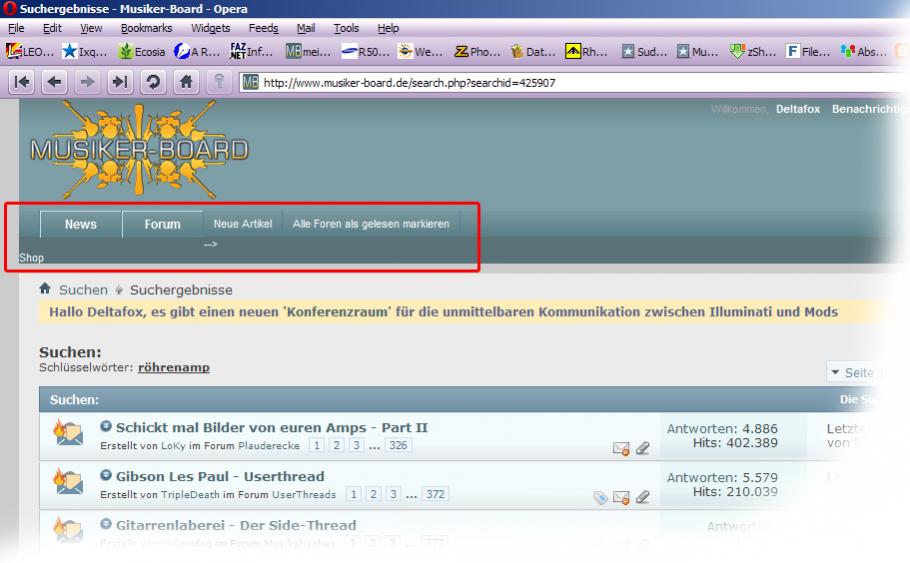Image resolution: width=910 pixels, height=563 pixels.
Task: Jump to newest post in Gibson Les Paul thread
Action: [106, 475]
